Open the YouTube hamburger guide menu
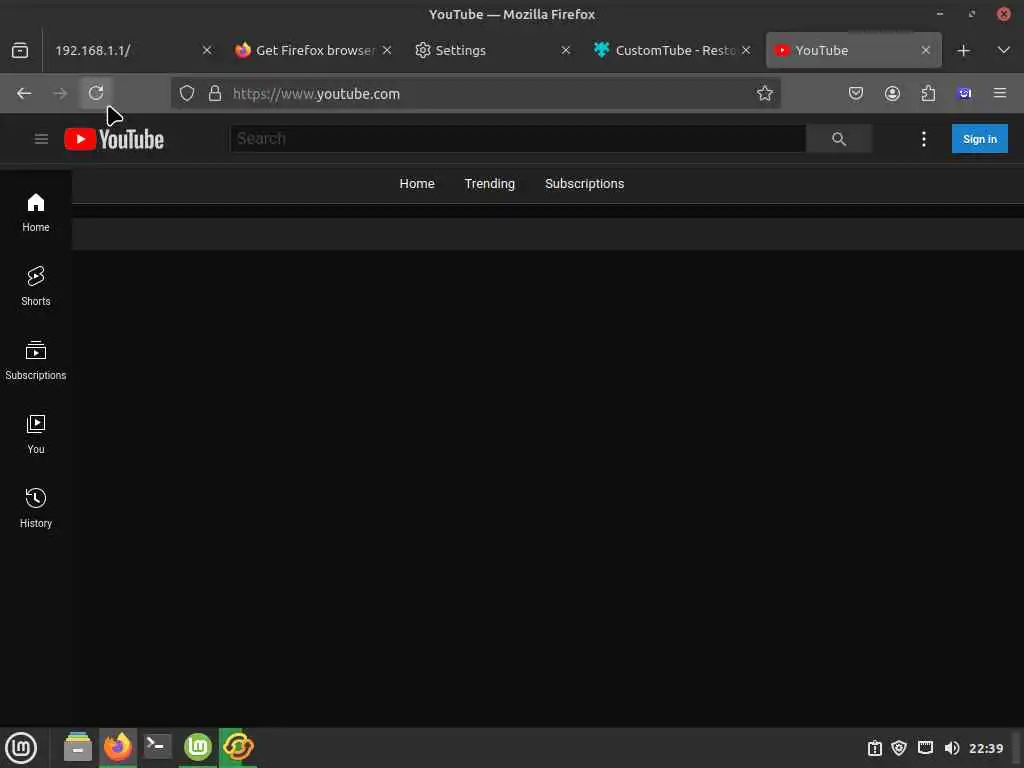 pyautogui.click(x=41, y=139)
